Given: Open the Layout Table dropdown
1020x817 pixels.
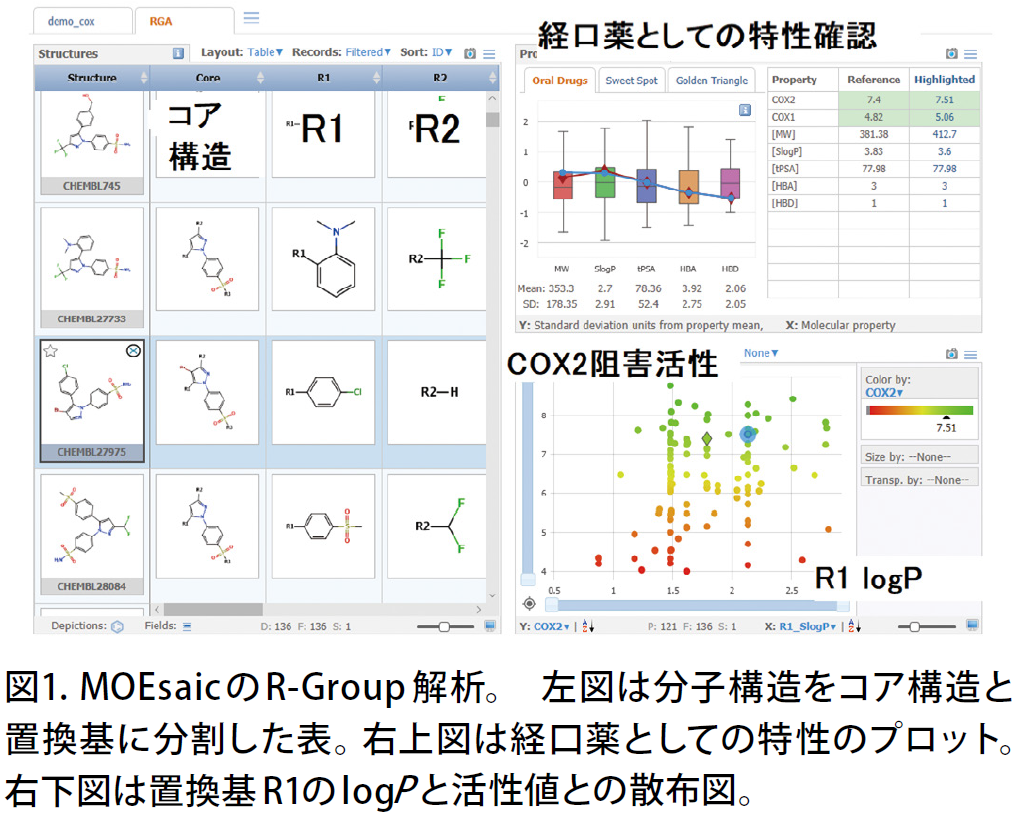Looking at the screenshot, I should [x=265, y=52].
